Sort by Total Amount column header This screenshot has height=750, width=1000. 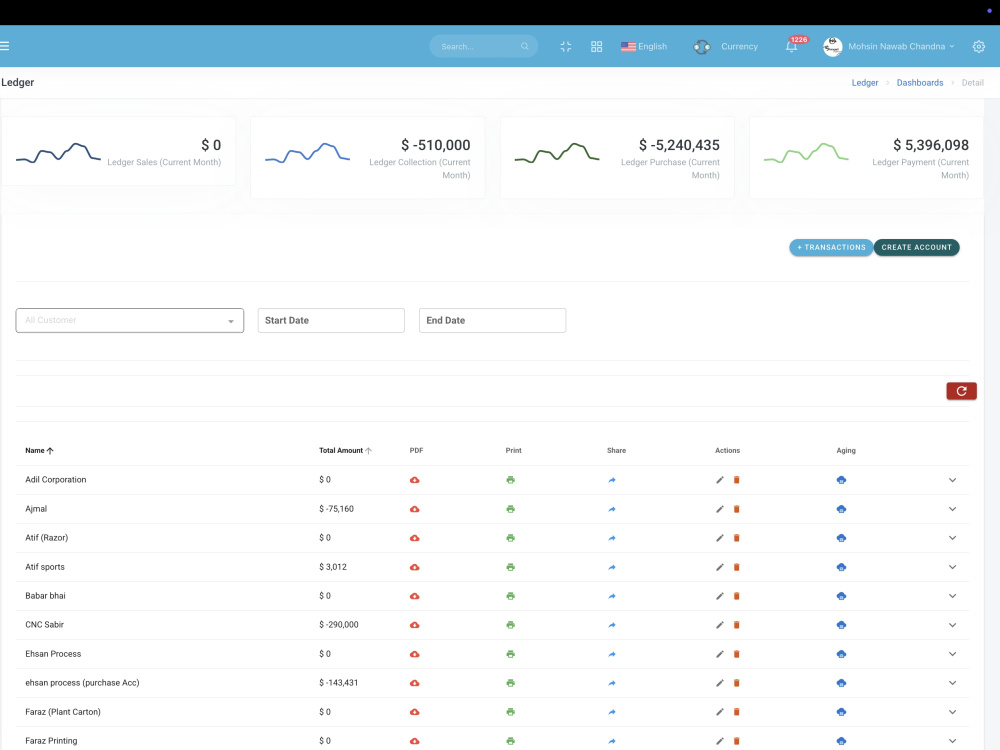click(x=345, y=450)
